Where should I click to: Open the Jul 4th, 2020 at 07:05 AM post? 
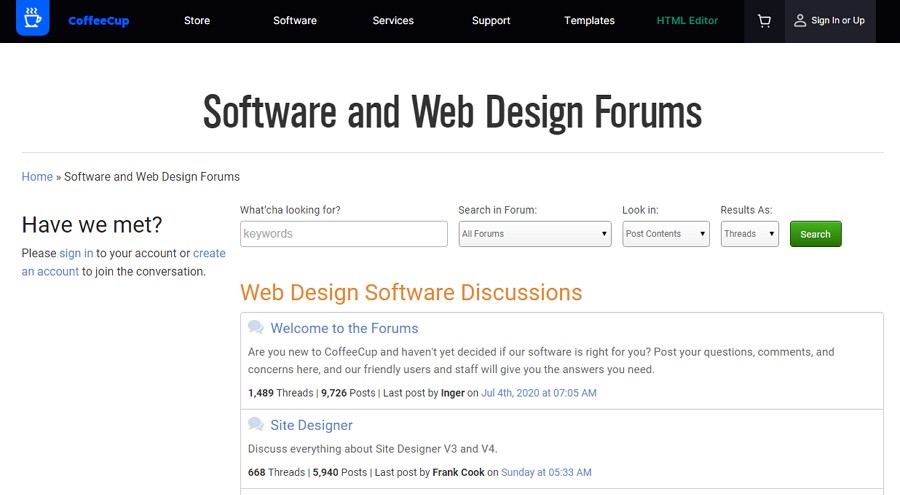(538, 393)
